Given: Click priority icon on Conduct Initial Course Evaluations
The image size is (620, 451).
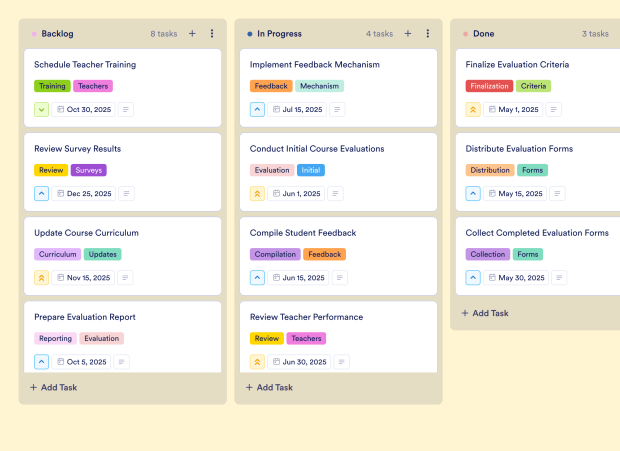Looking at the screenshot, I should tap(257, 194).
